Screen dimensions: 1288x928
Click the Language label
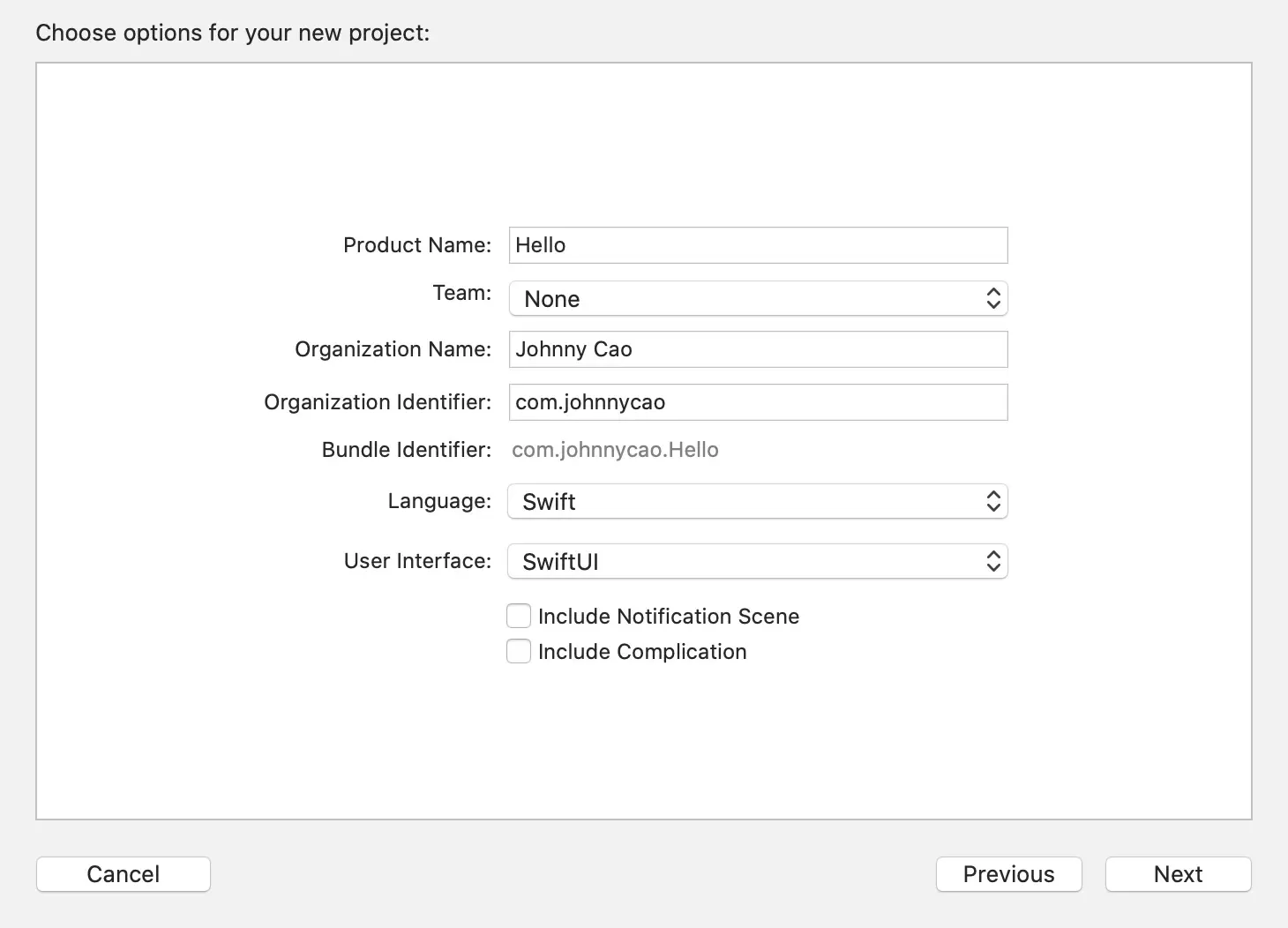click(x=439, y=501)
